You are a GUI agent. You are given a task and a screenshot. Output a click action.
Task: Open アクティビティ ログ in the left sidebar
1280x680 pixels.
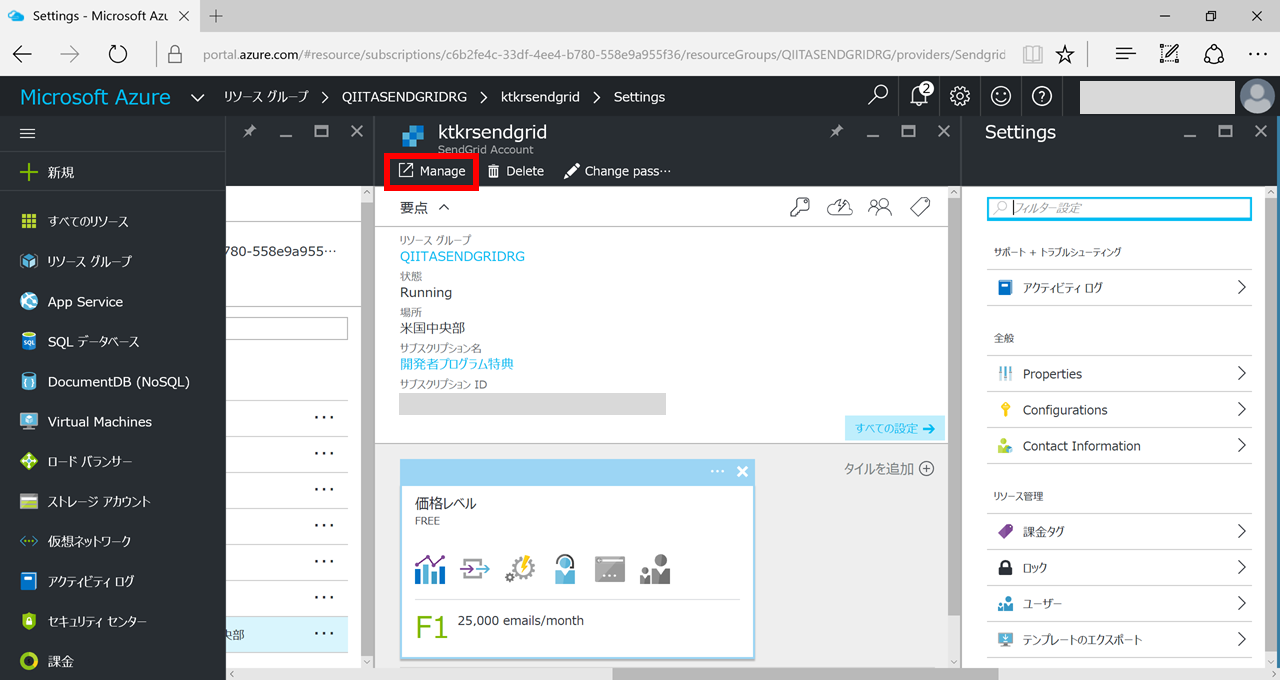pos(113,581)
